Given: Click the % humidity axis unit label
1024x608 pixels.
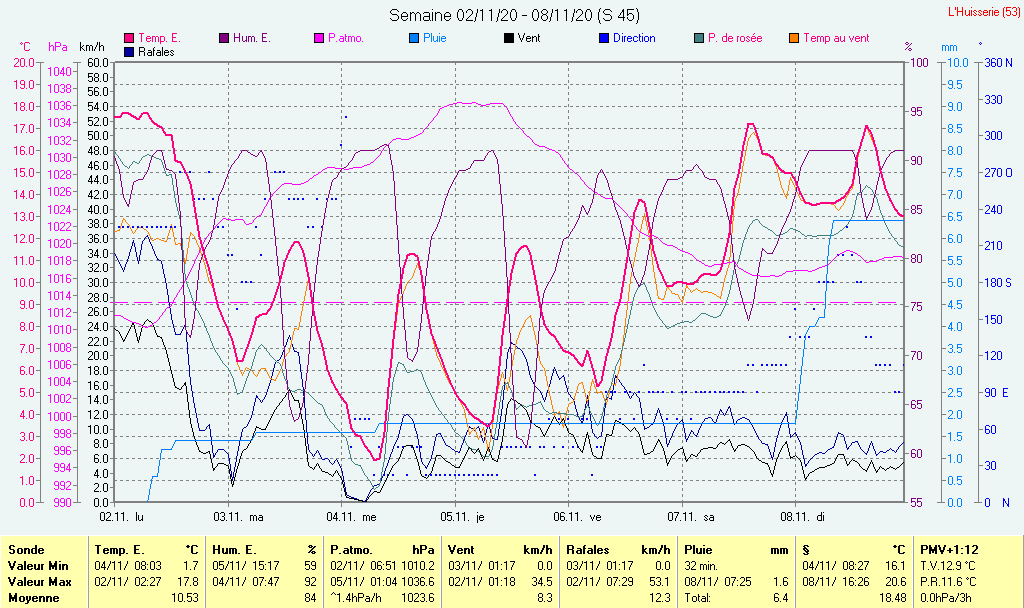Looking at the screenshot, I should (x=908, y=47).
